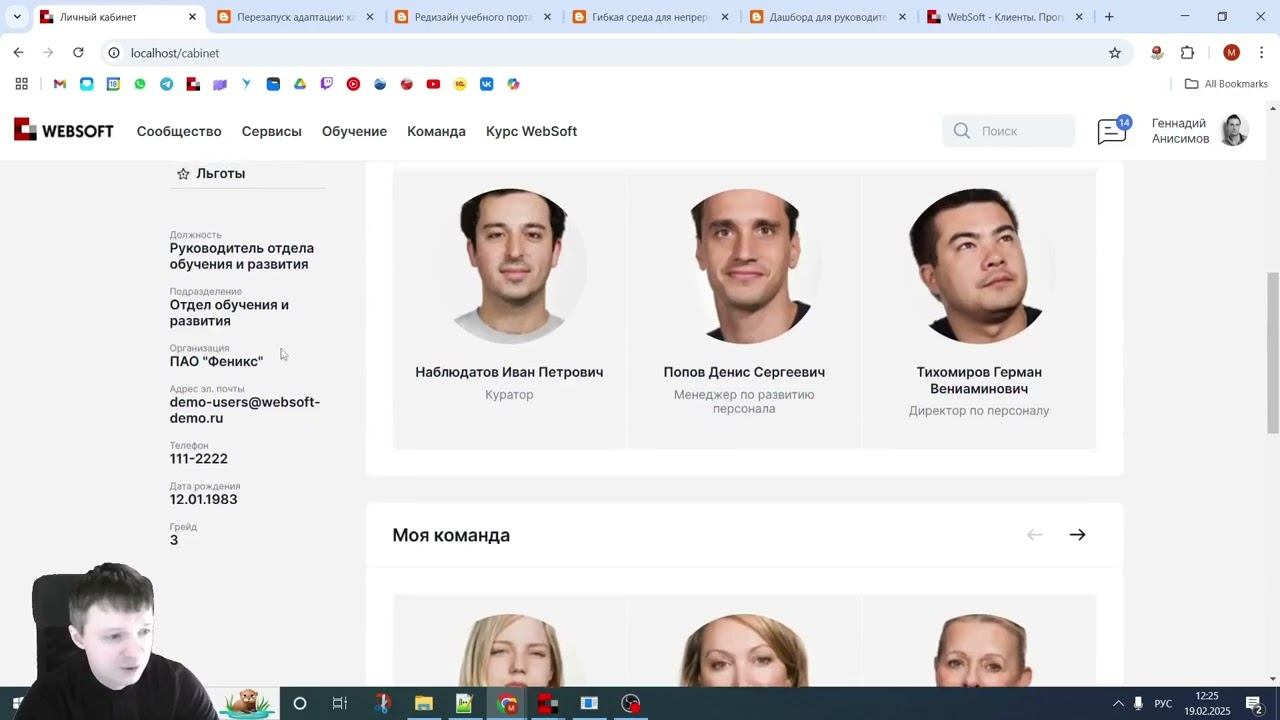Open the tab search dropdown
The width and height of the screenshot is (1280, 720).
coord(17,17)
